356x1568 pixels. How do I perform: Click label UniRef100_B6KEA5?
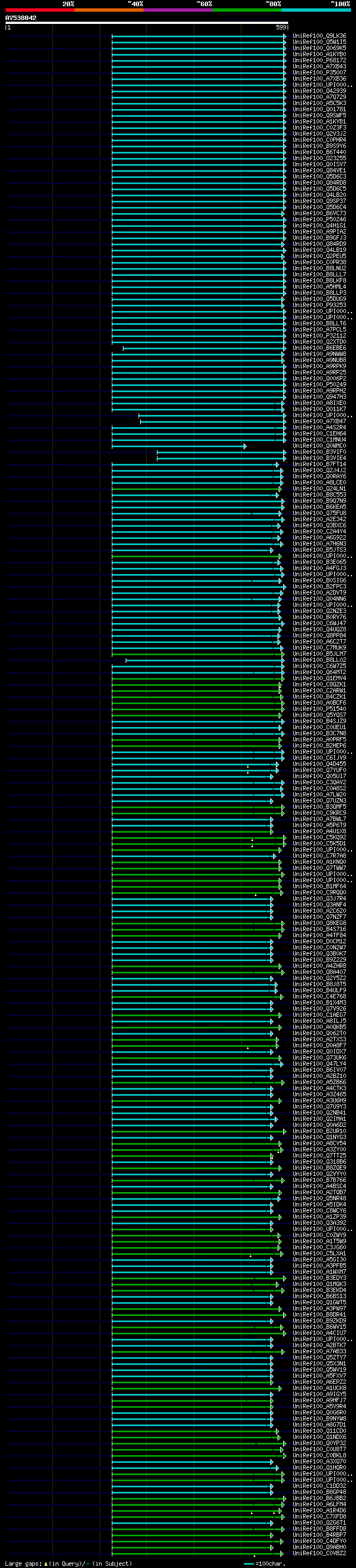click(x=319, y=506)
